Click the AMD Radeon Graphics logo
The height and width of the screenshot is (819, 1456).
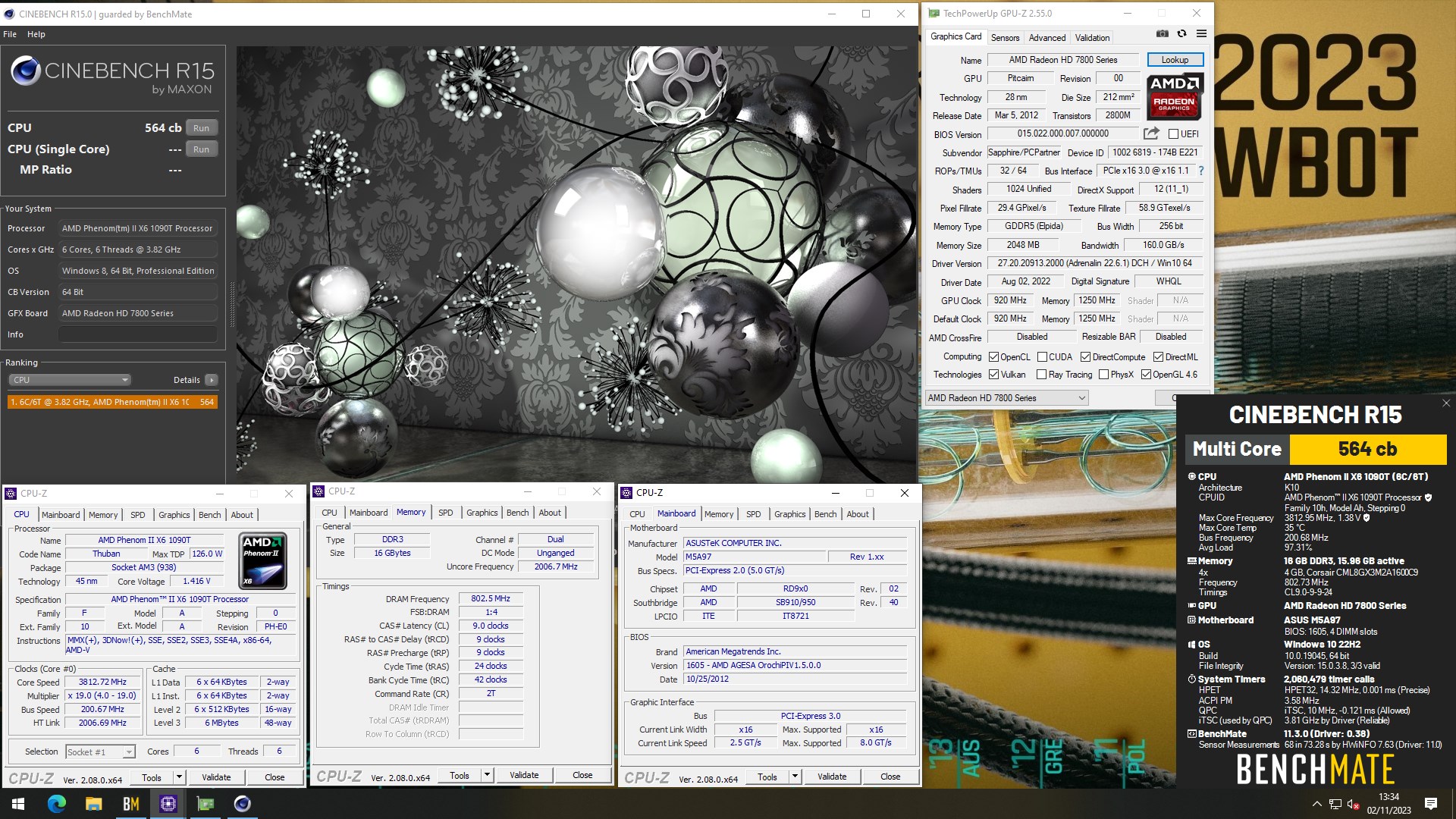1174,97
